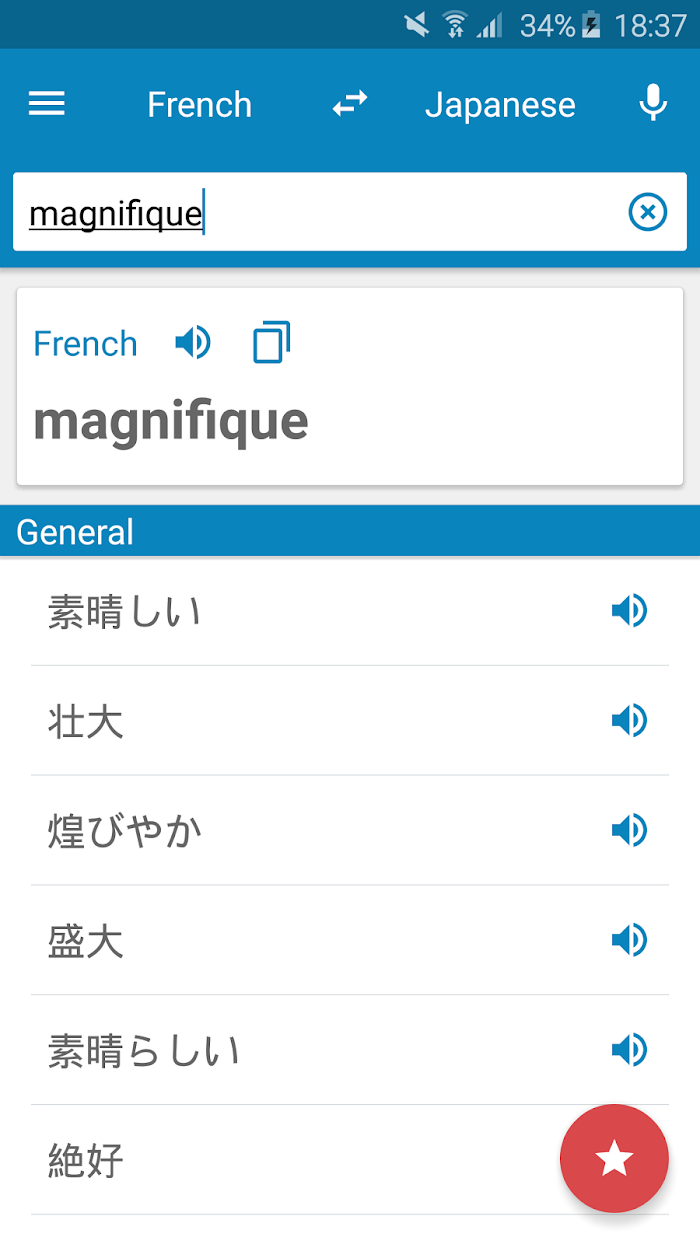The width and height of the screenshot is (700, 1244).
Task: Copy the word magnifique to clipboard
Action: click(x=271, y=343)
